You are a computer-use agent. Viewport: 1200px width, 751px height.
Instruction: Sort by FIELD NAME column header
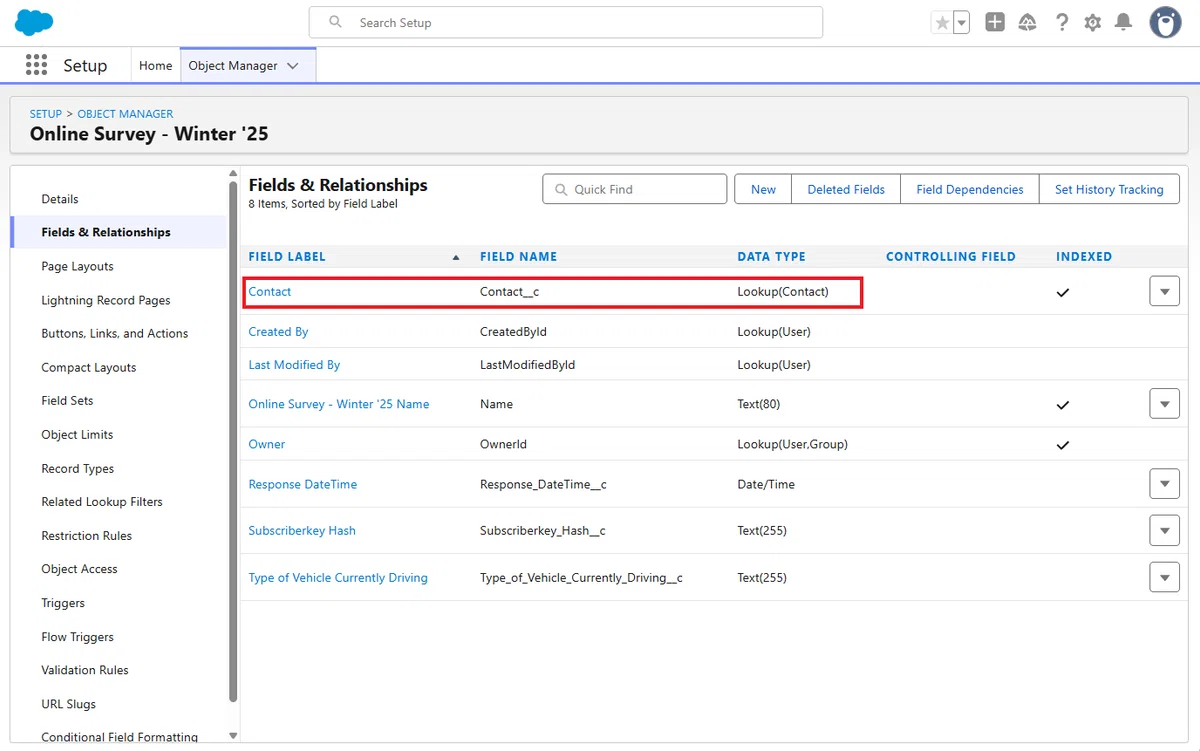coord(518,257)
